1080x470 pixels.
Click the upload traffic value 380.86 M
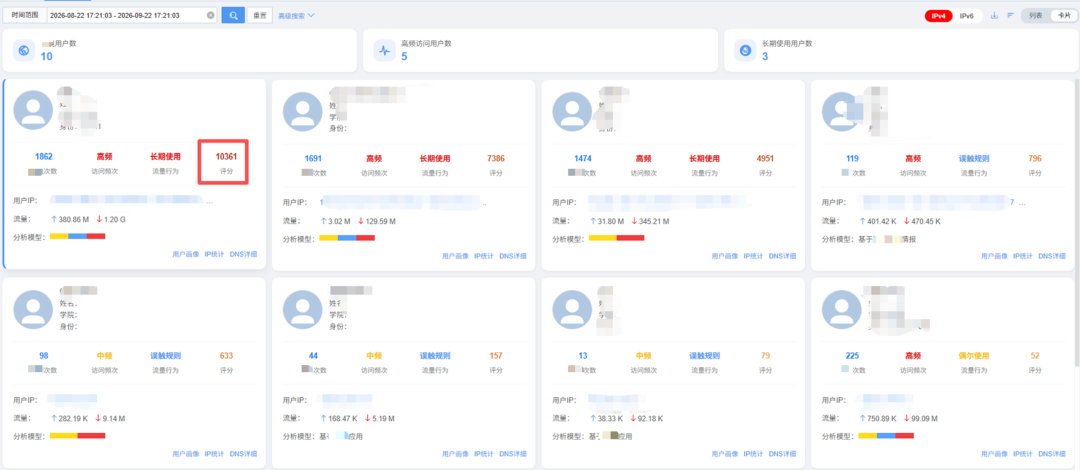(72, 219)
